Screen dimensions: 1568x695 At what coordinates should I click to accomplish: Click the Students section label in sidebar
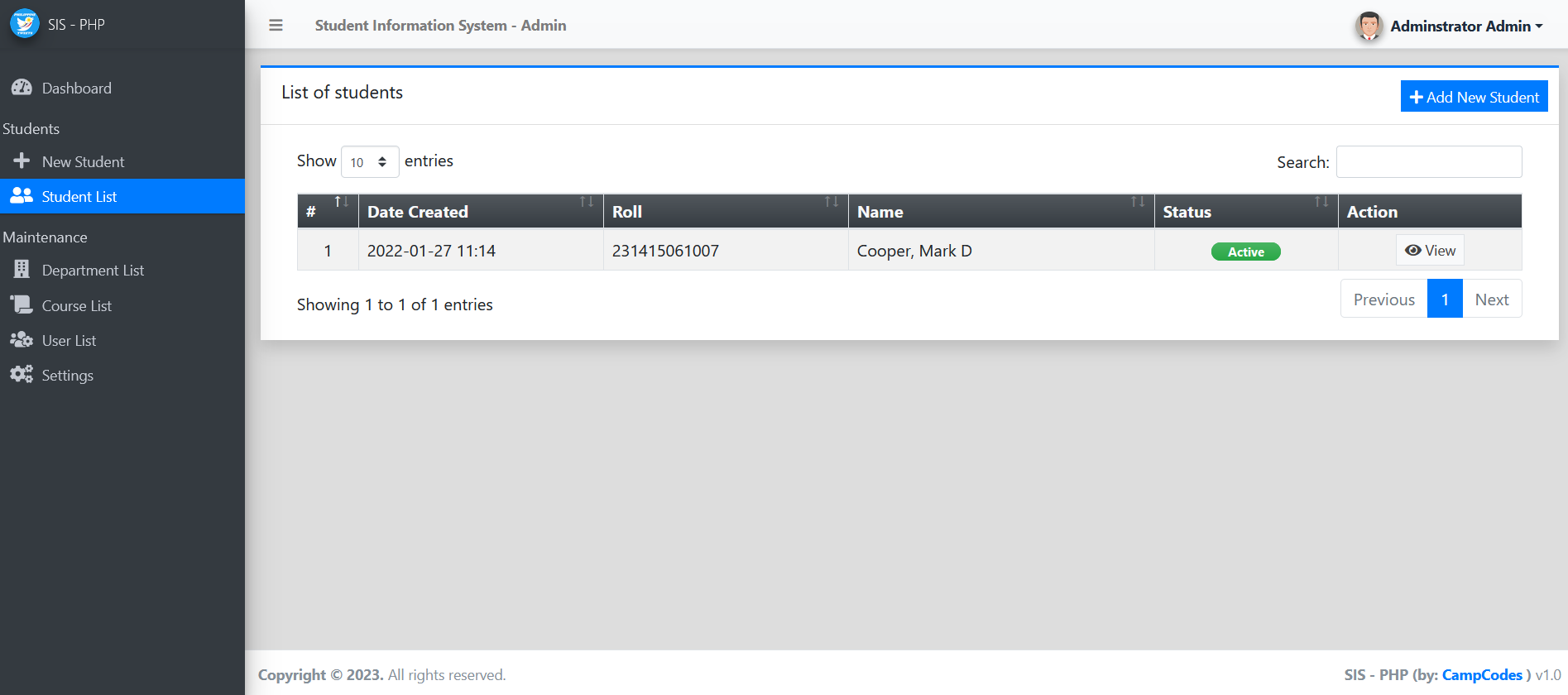pyautogui.click(x=31, y=129)
